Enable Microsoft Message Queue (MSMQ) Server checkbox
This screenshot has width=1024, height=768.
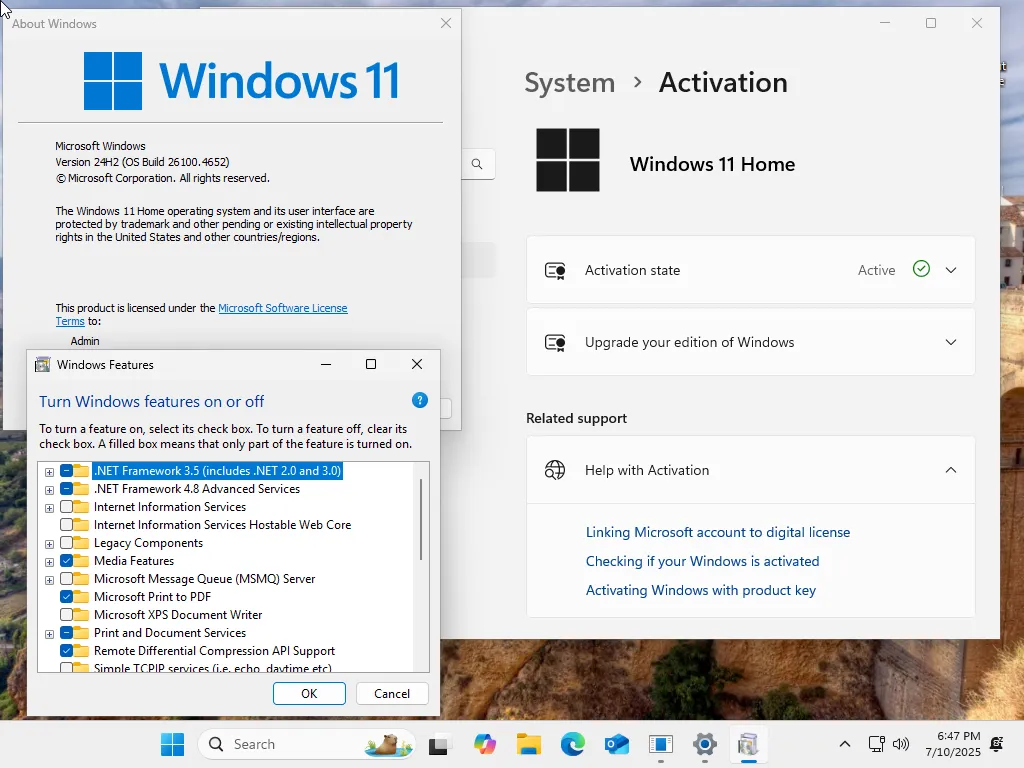point(67,579)
